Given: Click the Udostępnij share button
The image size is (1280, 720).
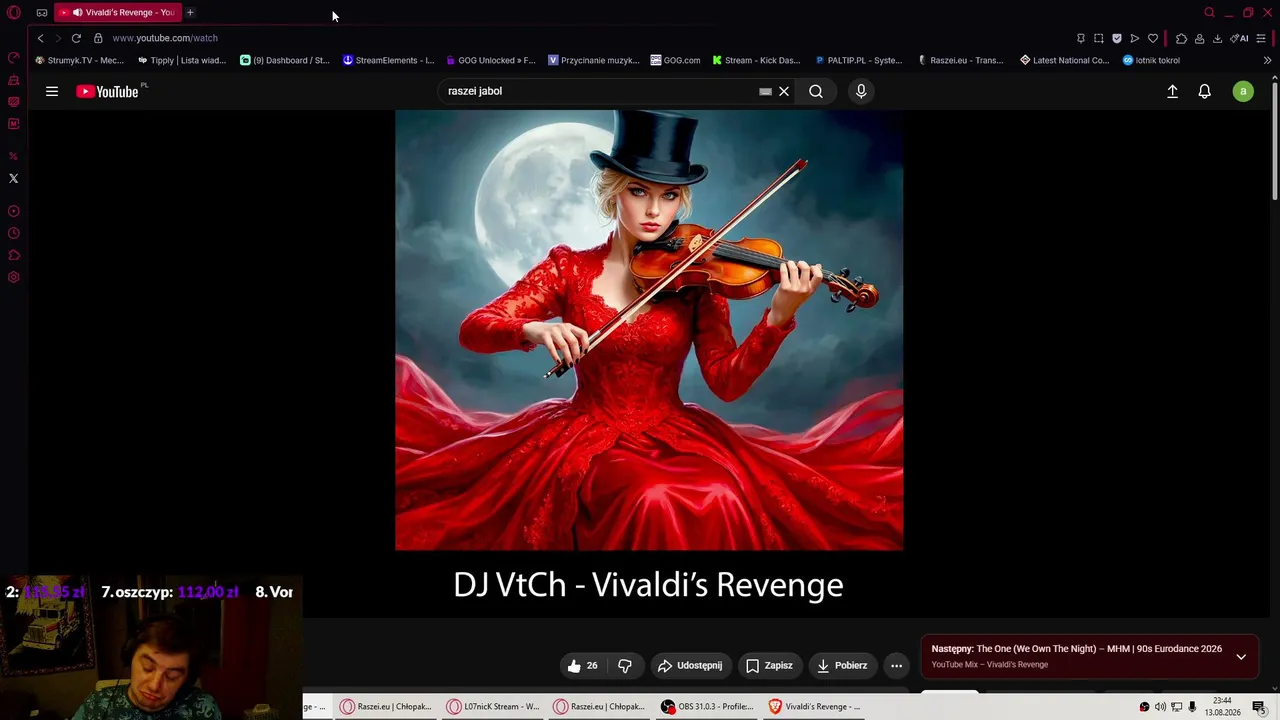Looking at the screenshot, I should 690,665.
